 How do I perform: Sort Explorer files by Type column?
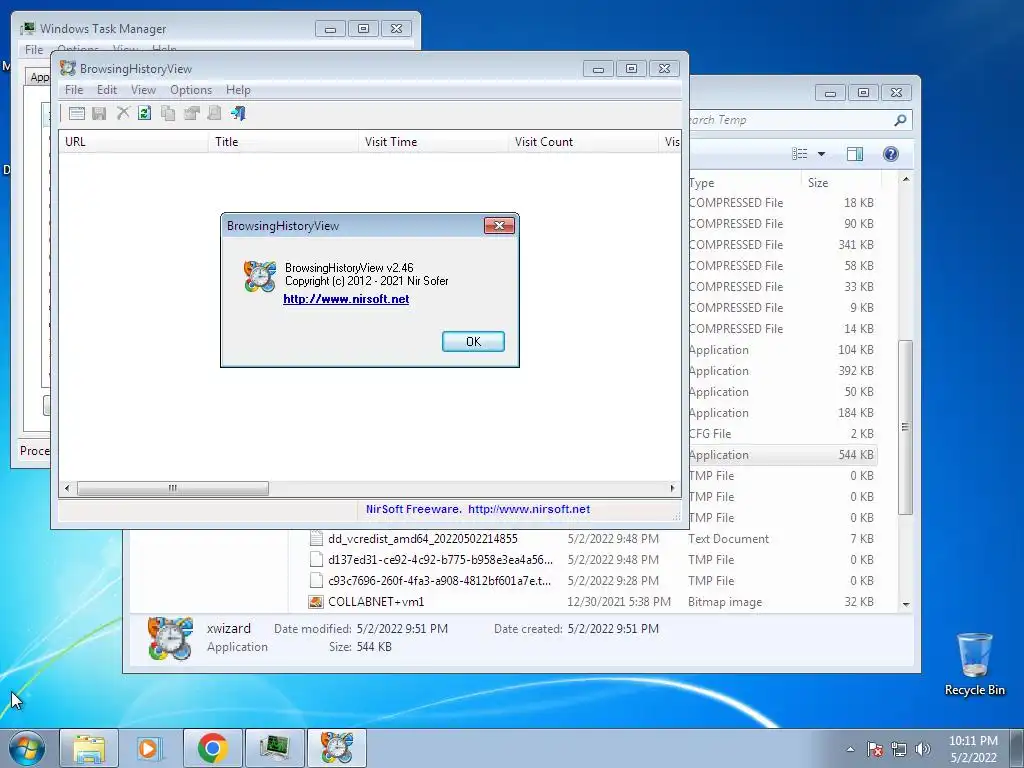(x=744, y=183)
